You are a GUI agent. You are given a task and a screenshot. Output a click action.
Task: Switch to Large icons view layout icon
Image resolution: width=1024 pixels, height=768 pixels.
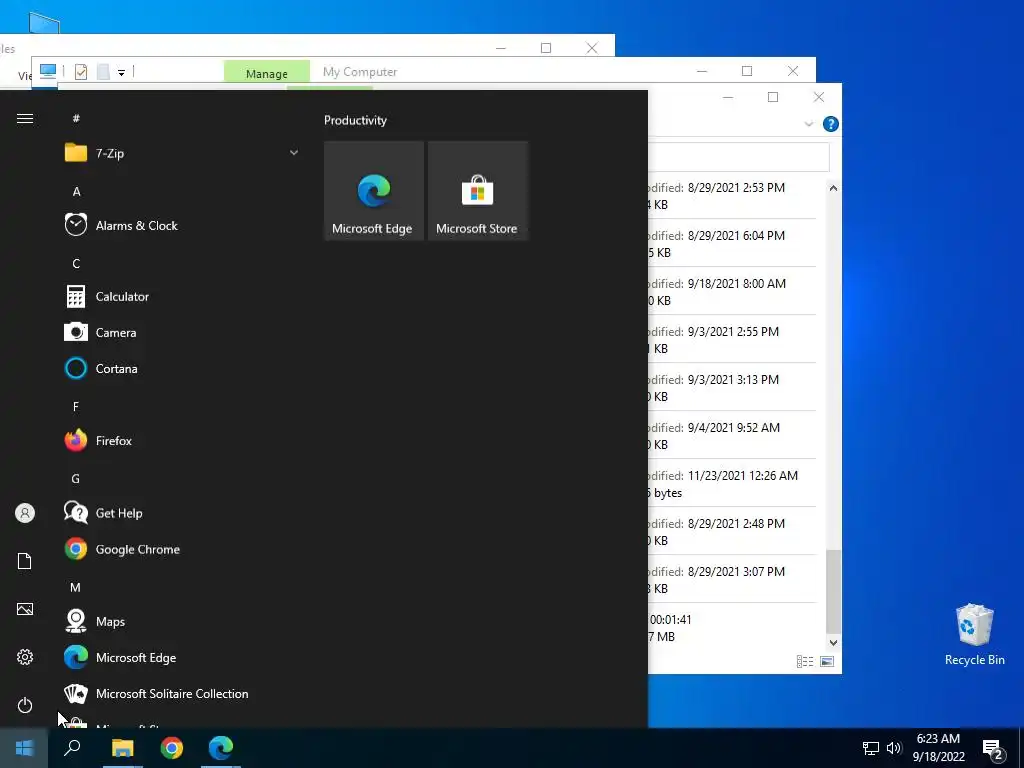coord(827,662)
